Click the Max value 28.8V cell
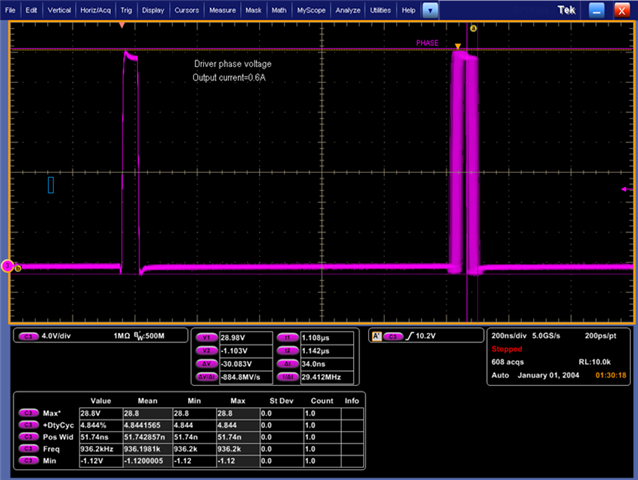This screenshot has height=480, width=638. [101, 413]
